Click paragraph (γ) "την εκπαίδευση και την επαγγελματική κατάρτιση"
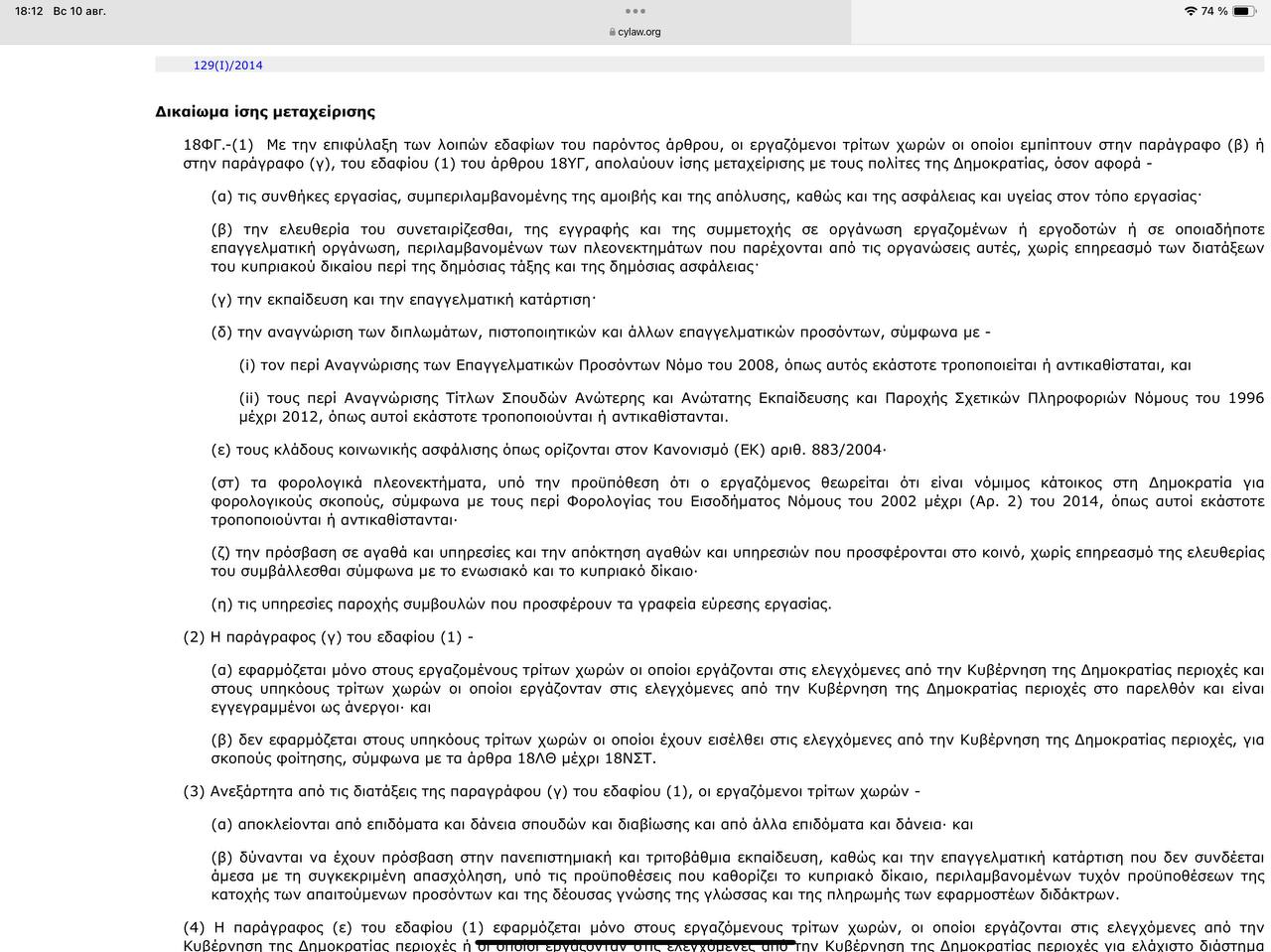This screenshot has height=952, width=1271. [x=403, y=299]
